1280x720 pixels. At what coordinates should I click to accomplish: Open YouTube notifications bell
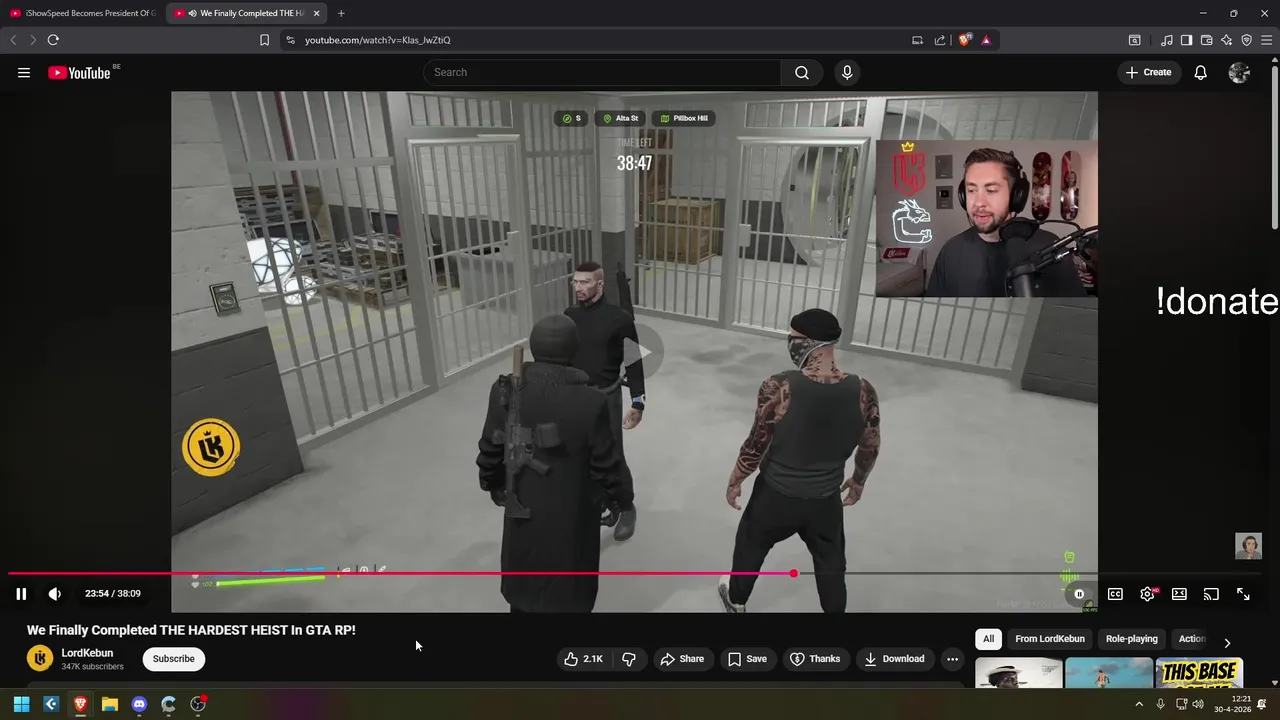click(1201, 72)
